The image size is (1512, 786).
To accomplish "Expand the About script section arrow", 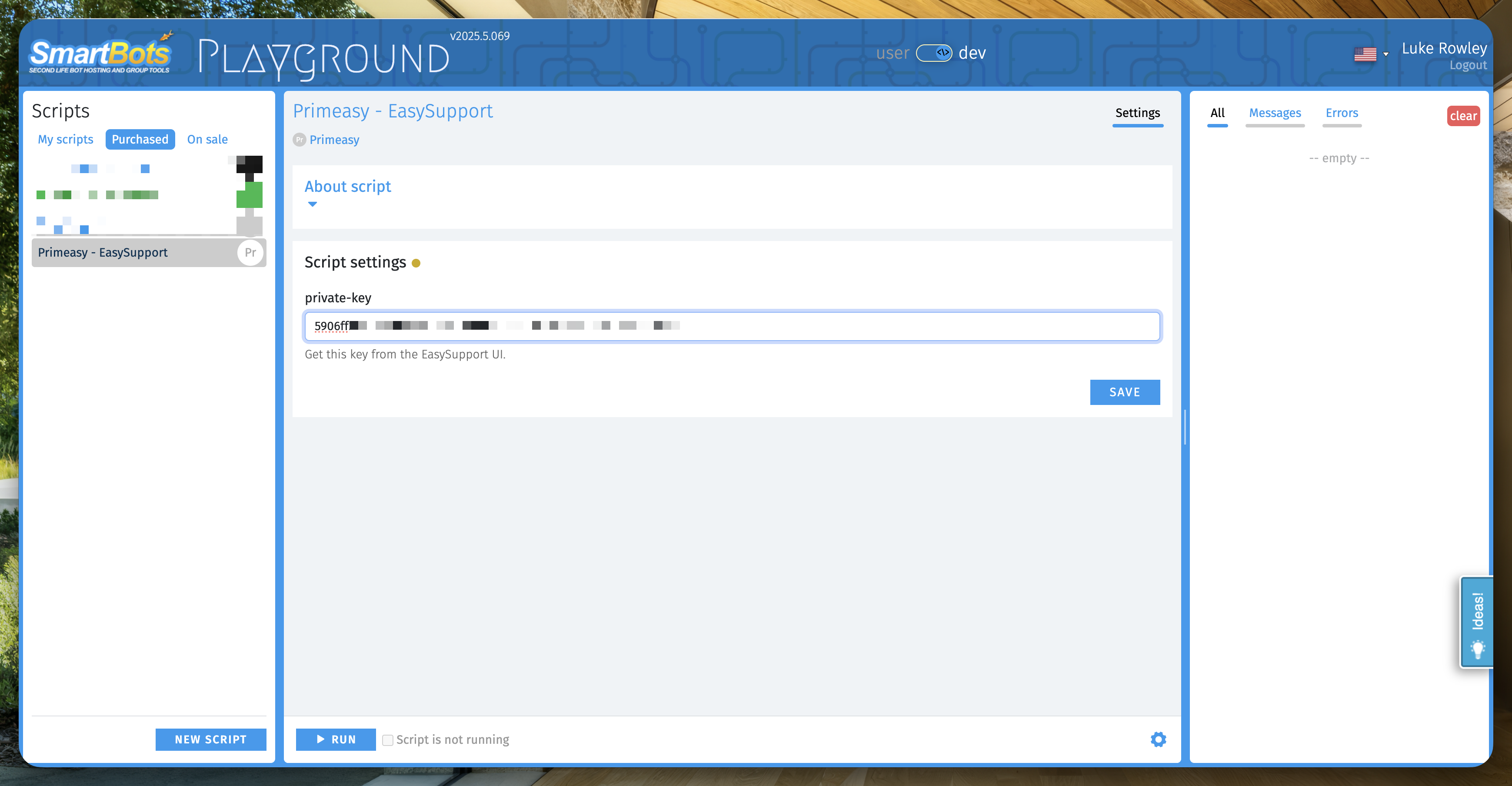I will click(312, 204).
